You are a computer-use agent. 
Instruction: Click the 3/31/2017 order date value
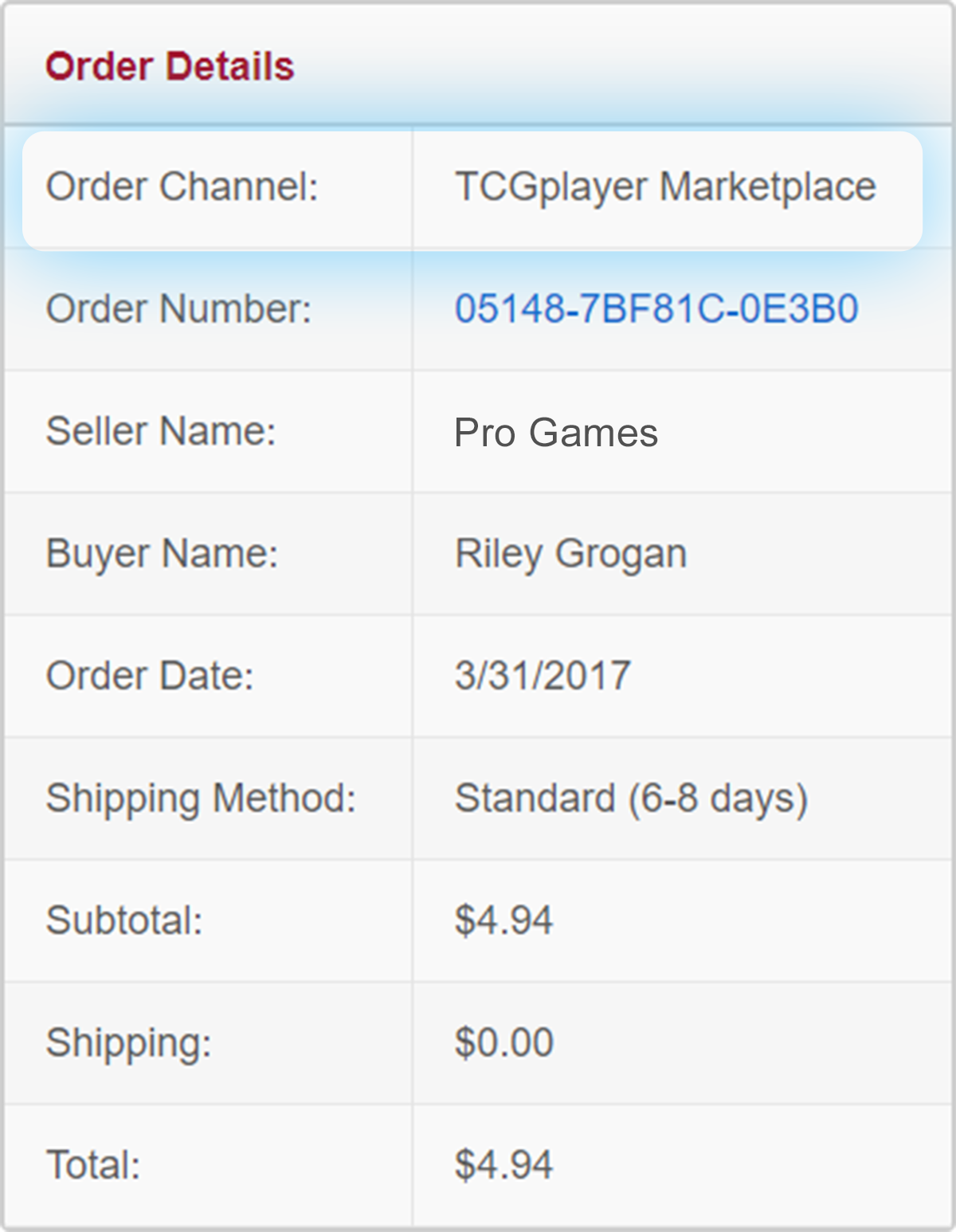543,676
